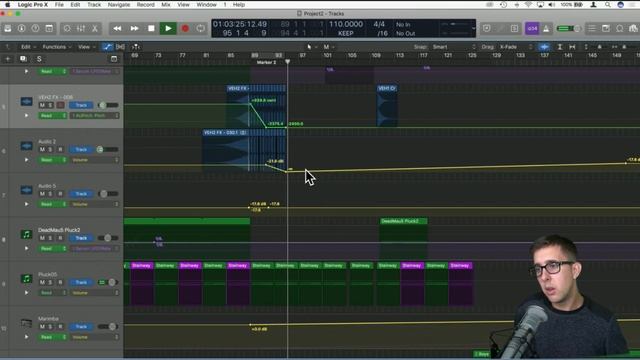Open the List Editors icon
The width and height of the screenshot is (640, 360).
592,29
